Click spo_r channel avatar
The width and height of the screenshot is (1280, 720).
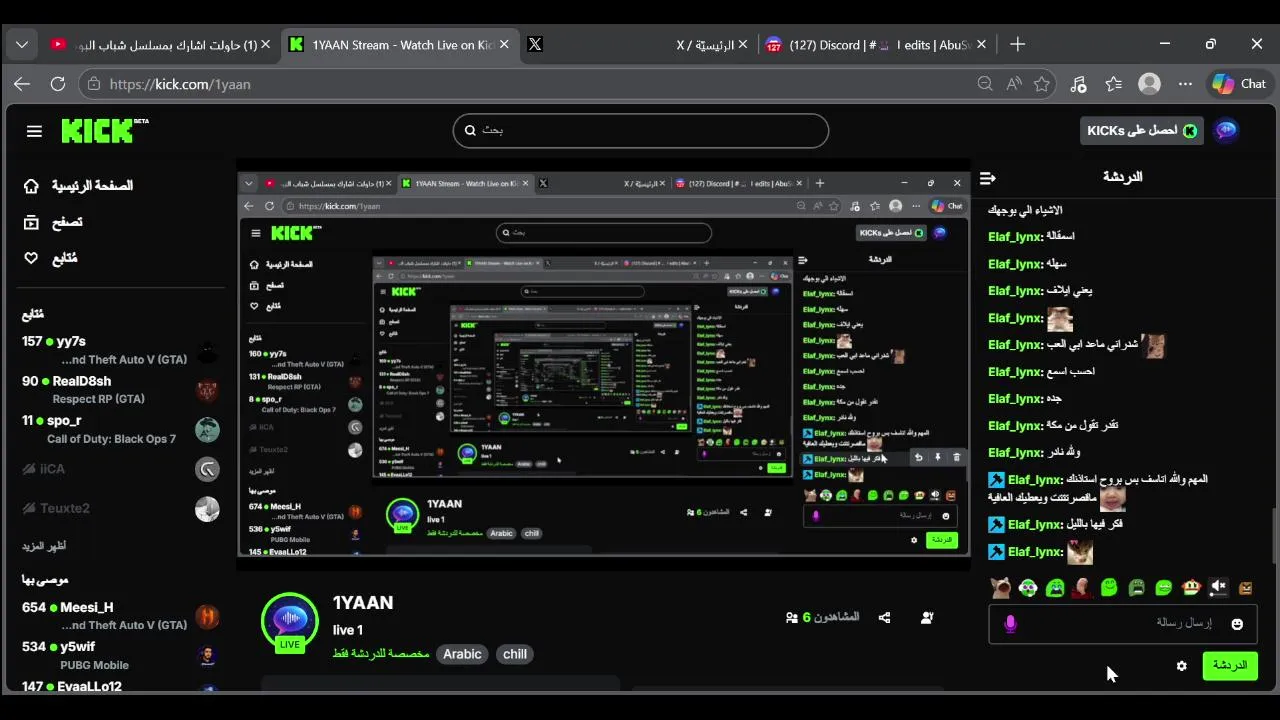(207, 430)
